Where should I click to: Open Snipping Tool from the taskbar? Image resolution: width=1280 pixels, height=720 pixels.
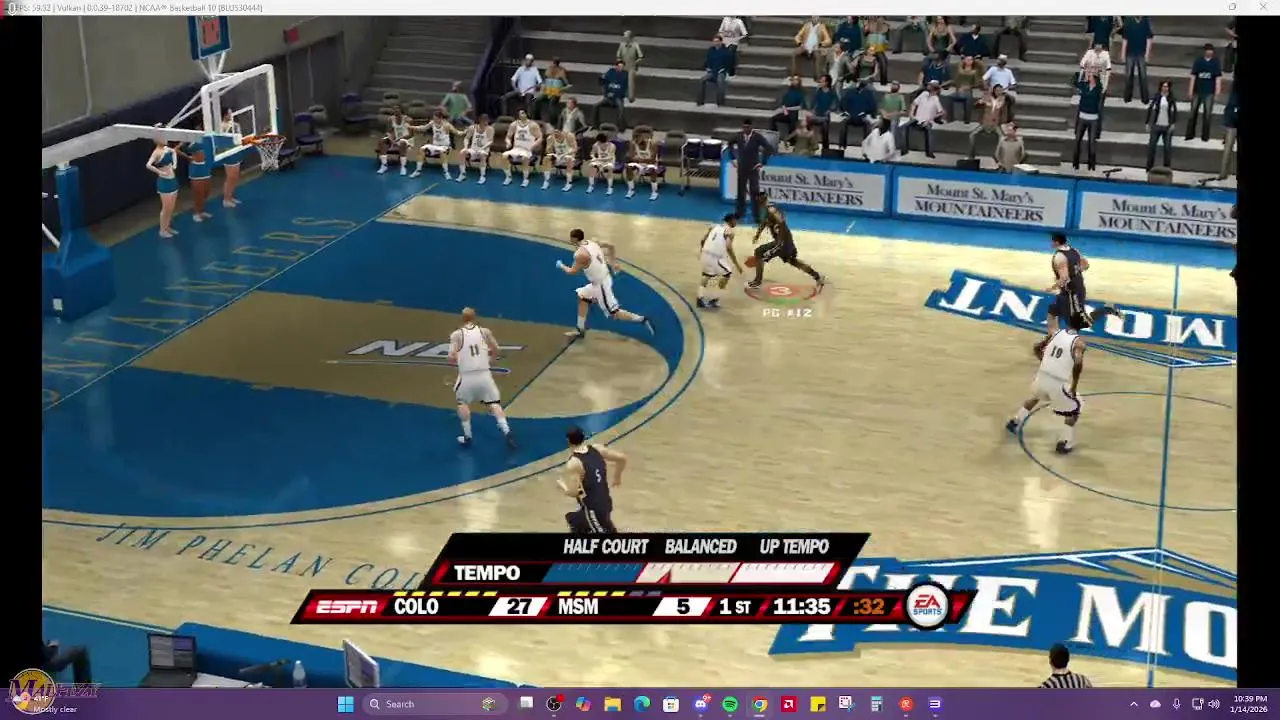click(x=846, y=704)
